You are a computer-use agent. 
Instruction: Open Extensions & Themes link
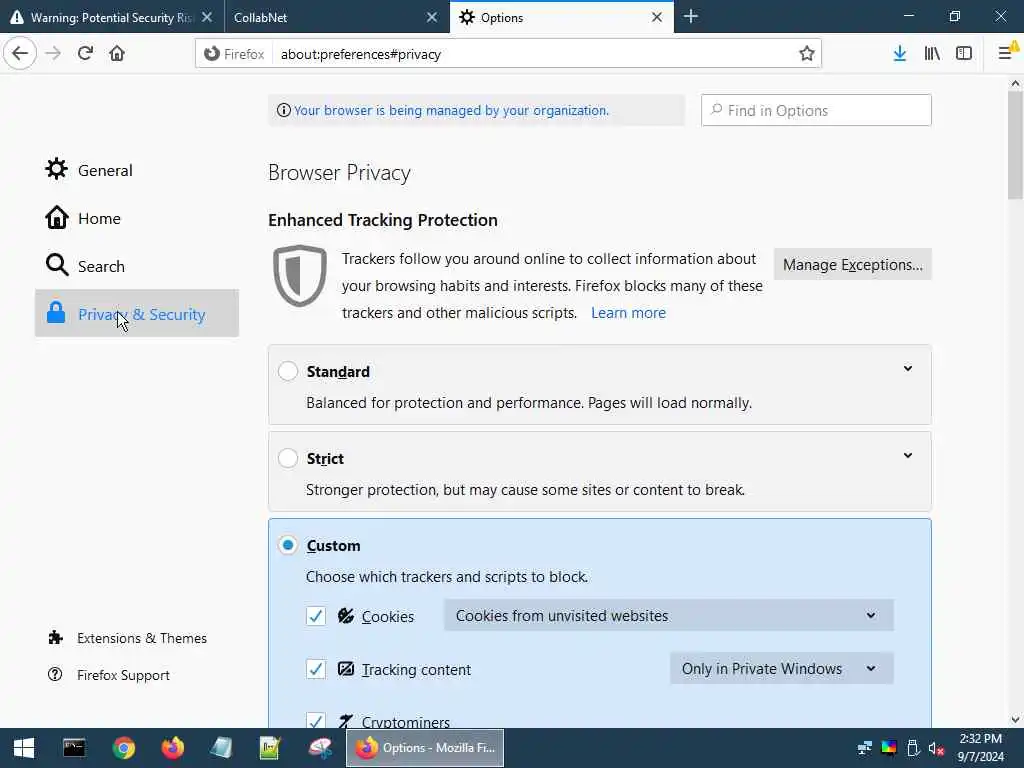coord(142,638)
